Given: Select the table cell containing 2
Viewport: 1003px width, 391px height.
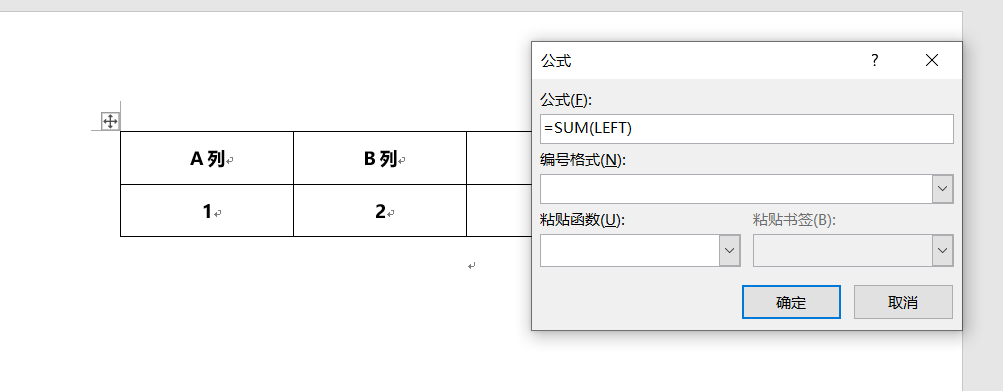Looking at the screenshot, I should (380, 211).
